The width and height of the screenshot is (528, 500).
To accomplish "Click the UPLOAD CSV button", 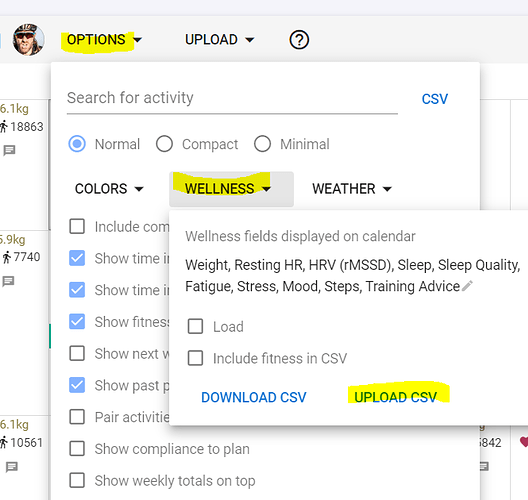I will tap(395, 397).
